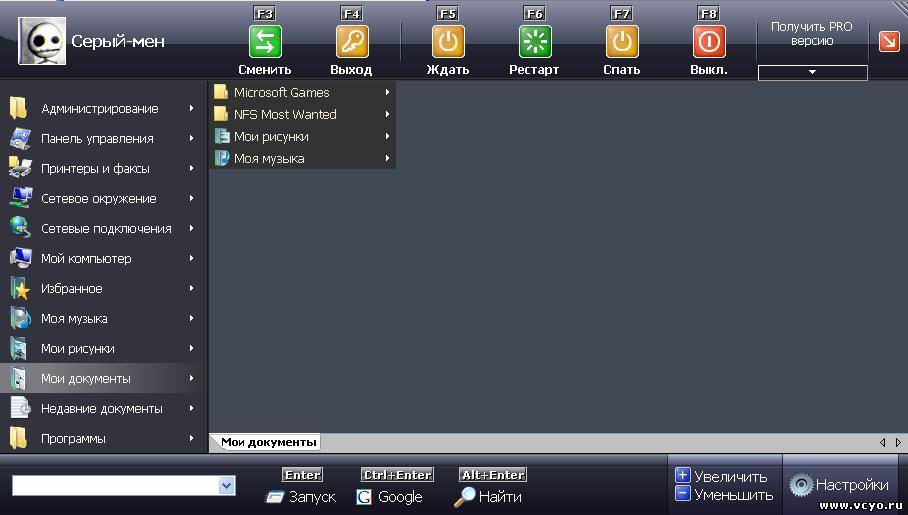This screenshot has height=515, width=908.
Task: Click the green Рестарт restart icon
Action: (535, 42)
